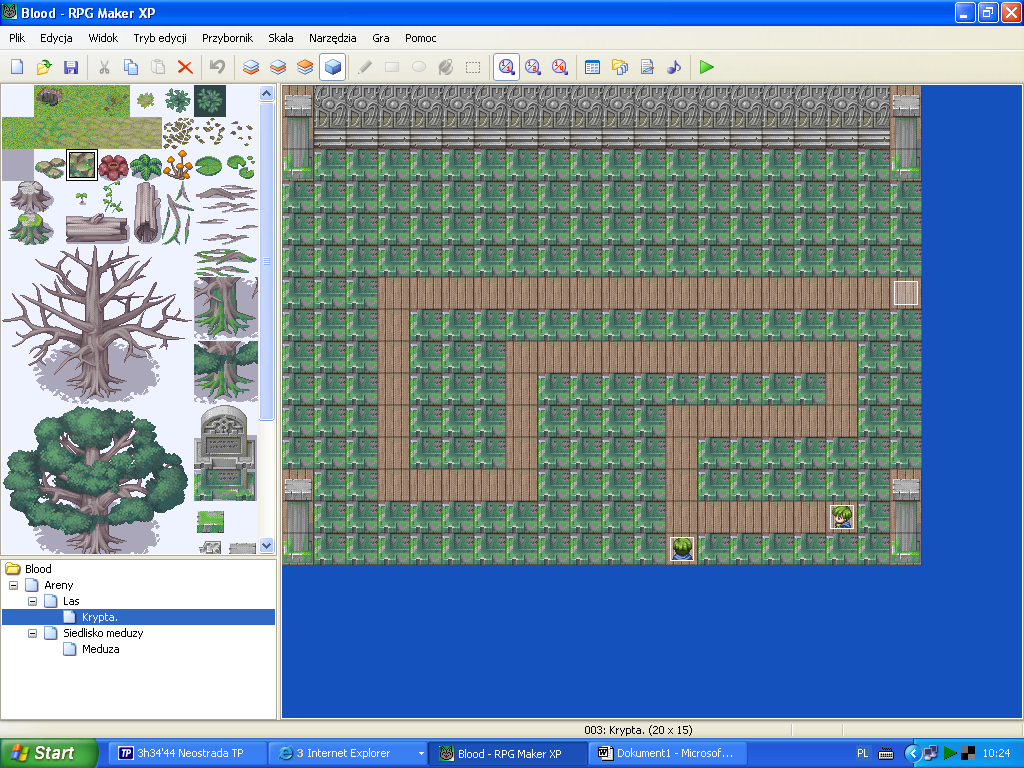Select the red flower tile in the palette
Image resolution: width=1024 pixels, height=768 pixels.
click(112, 165)
